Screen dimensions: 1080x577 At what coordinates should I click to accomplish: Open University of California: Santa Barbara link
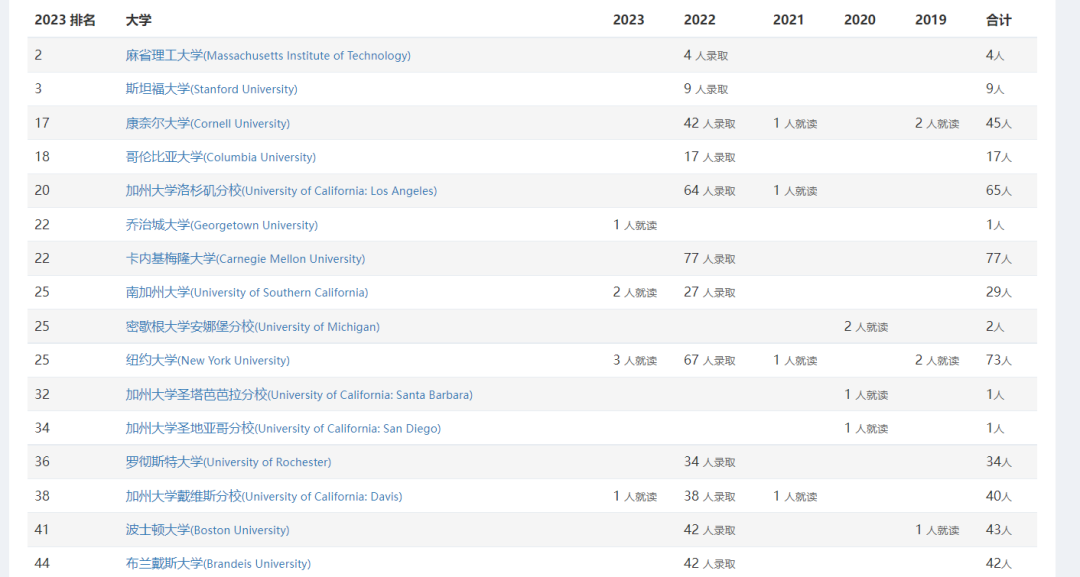point(299,395)
